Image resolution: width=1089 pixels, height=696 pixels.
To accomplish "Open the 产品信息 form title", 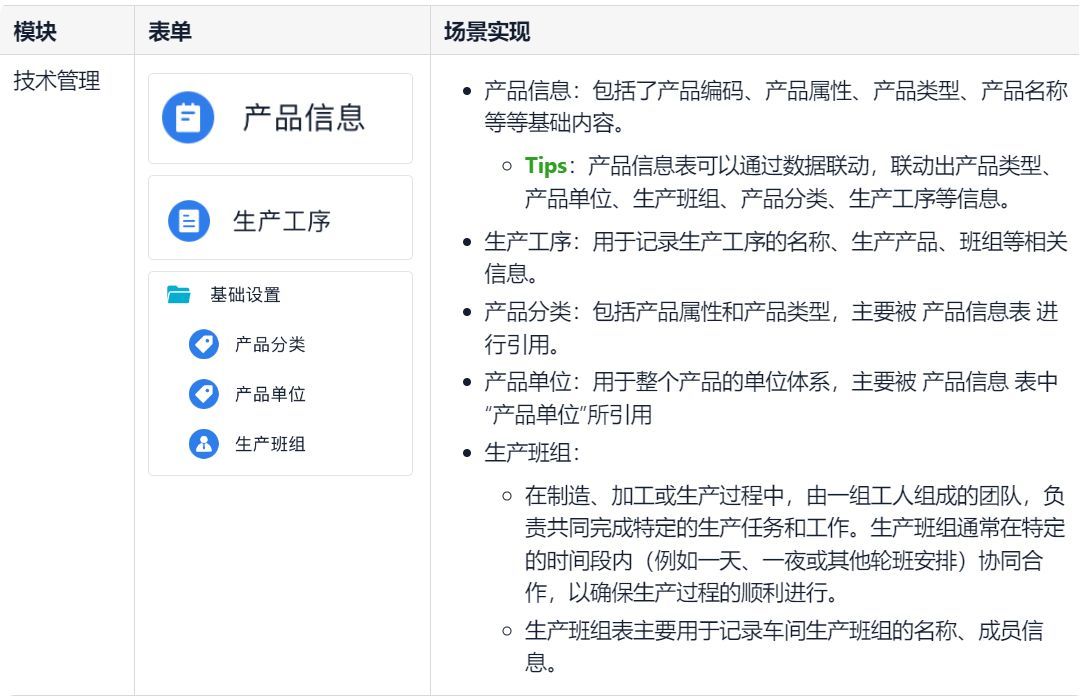I will coord(304,118).
